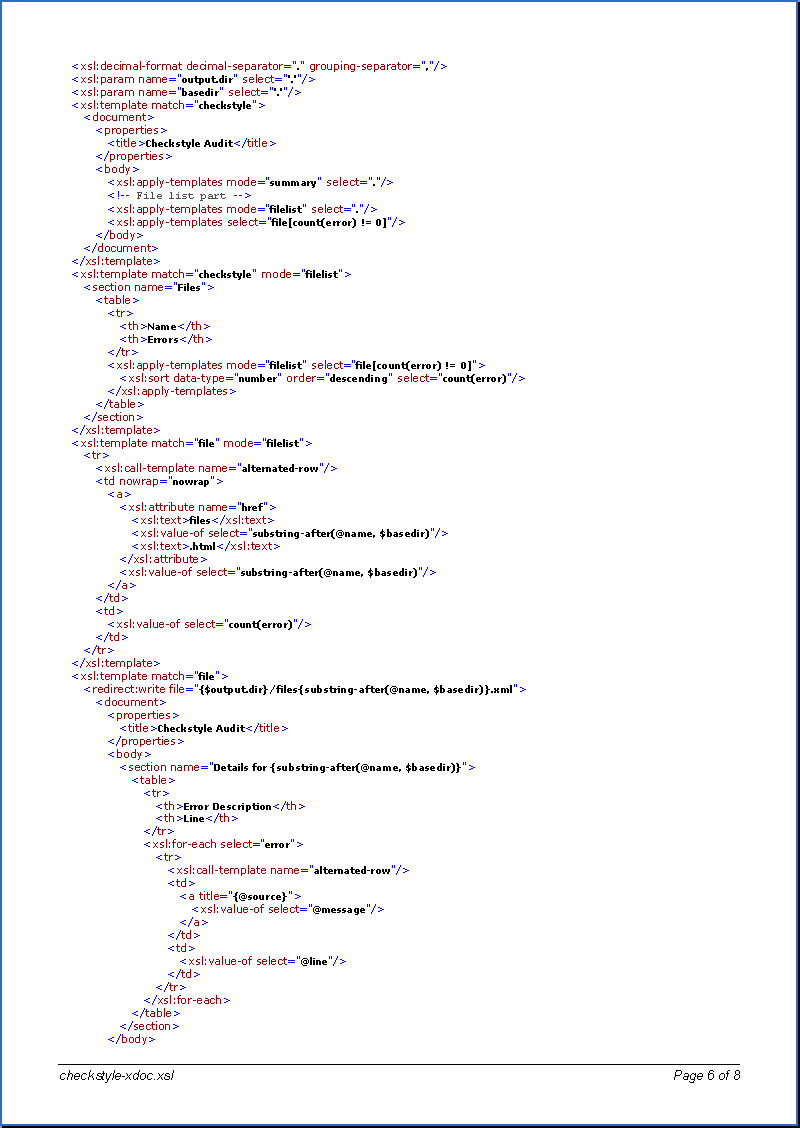Viewport: 800px width, 1128px height.
Task: Select the output.dir param line
Action: (x=194, y=79)
